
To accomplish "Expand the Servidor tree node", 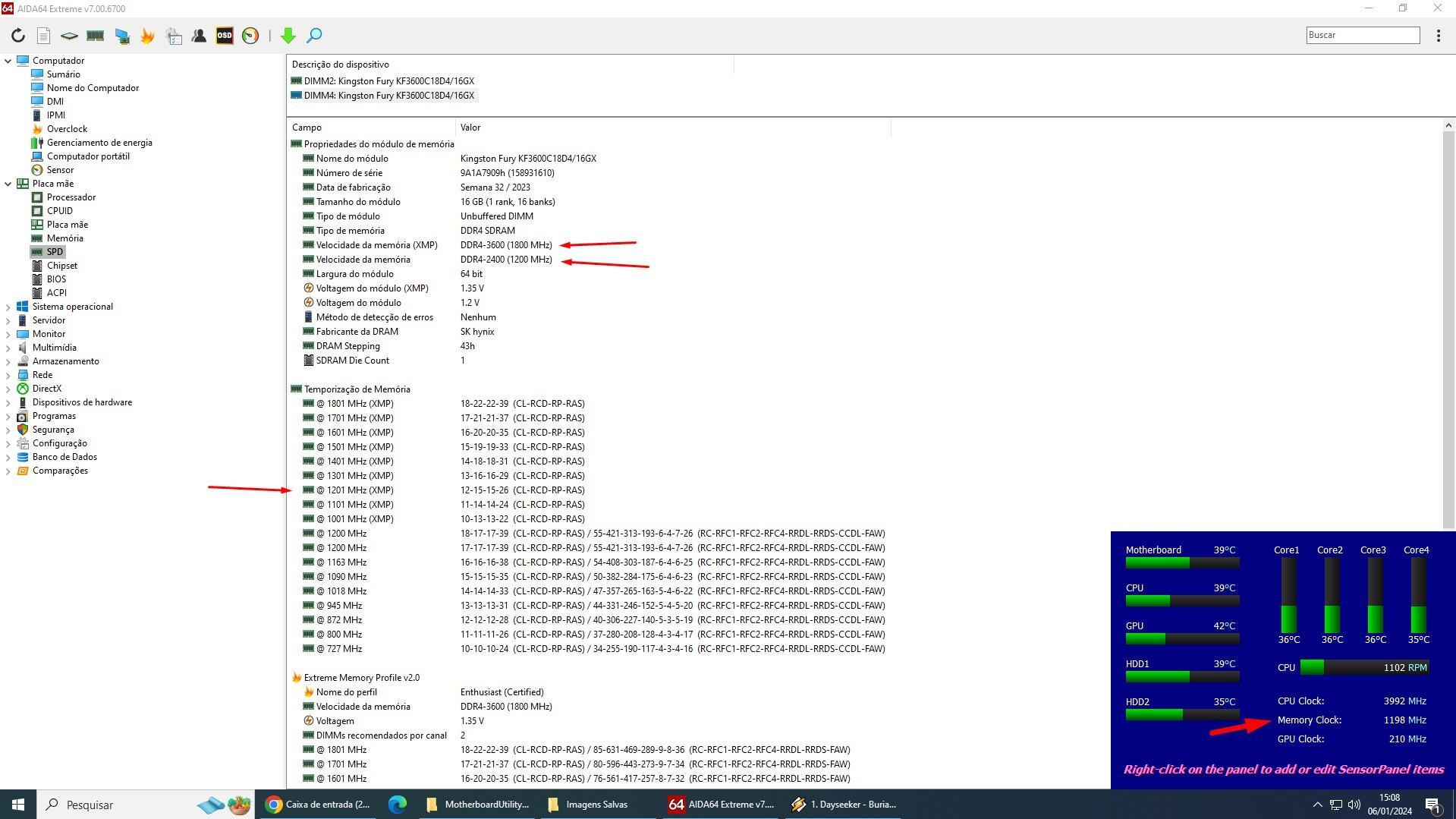I will click(x=8, y=320).
